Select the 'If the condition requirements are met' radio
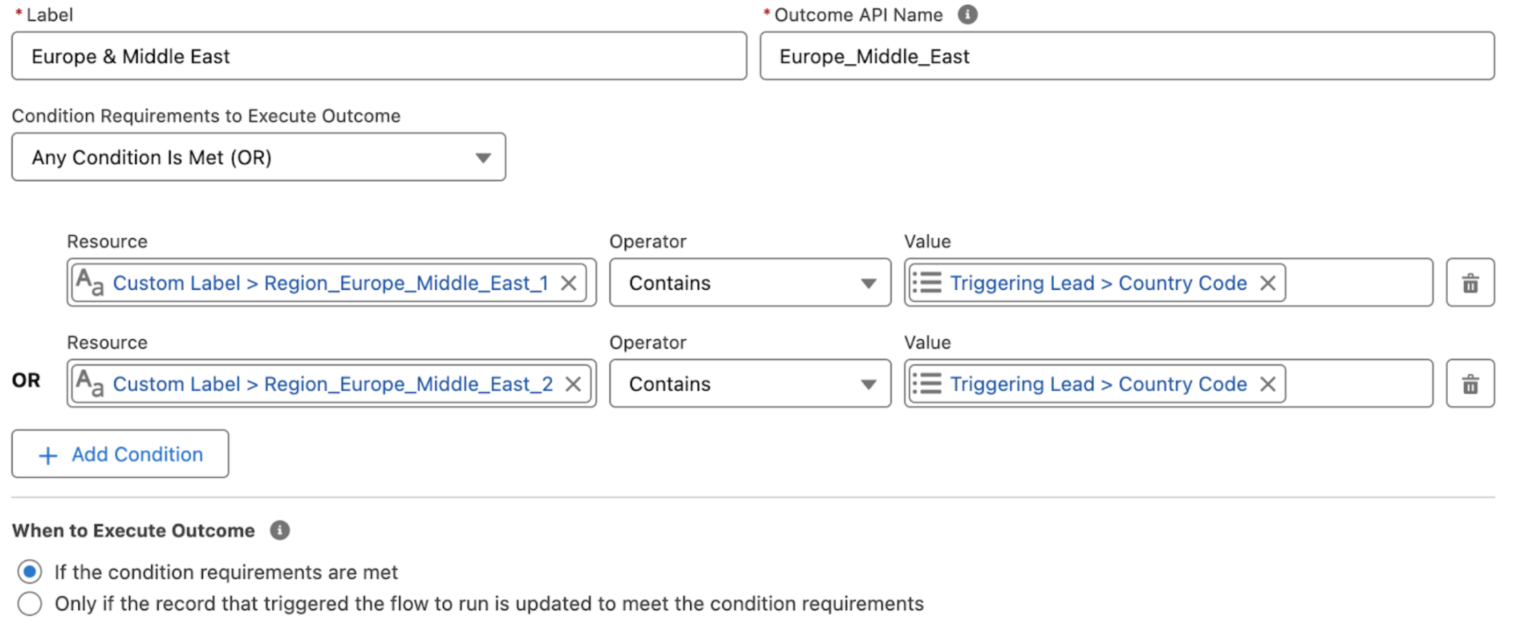Viewport: 1536px width, 628px height. 29,571
